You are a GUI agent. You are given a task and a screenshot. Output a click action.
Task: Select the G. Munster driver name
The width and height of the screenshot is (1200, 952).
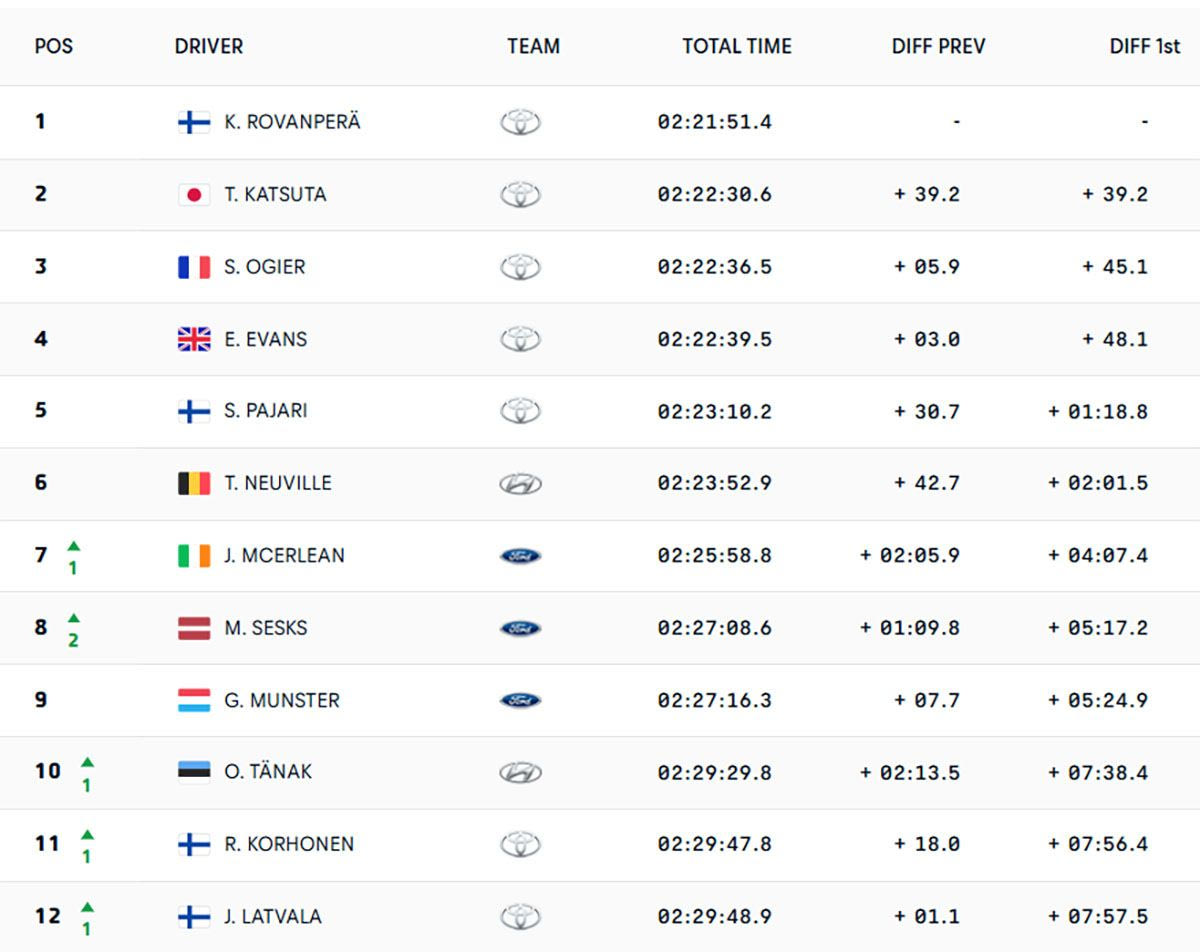point(282,700)
